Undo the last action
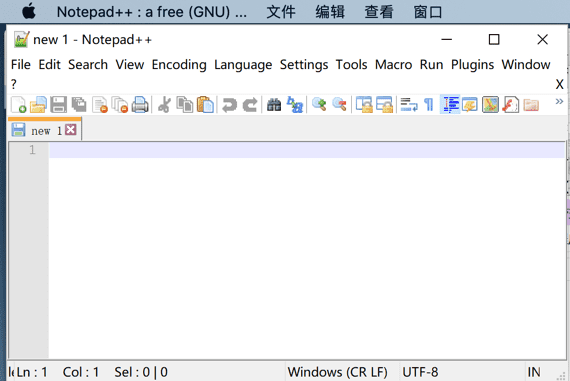This screenshot has width=570, height=381. [x=229, y=105]
